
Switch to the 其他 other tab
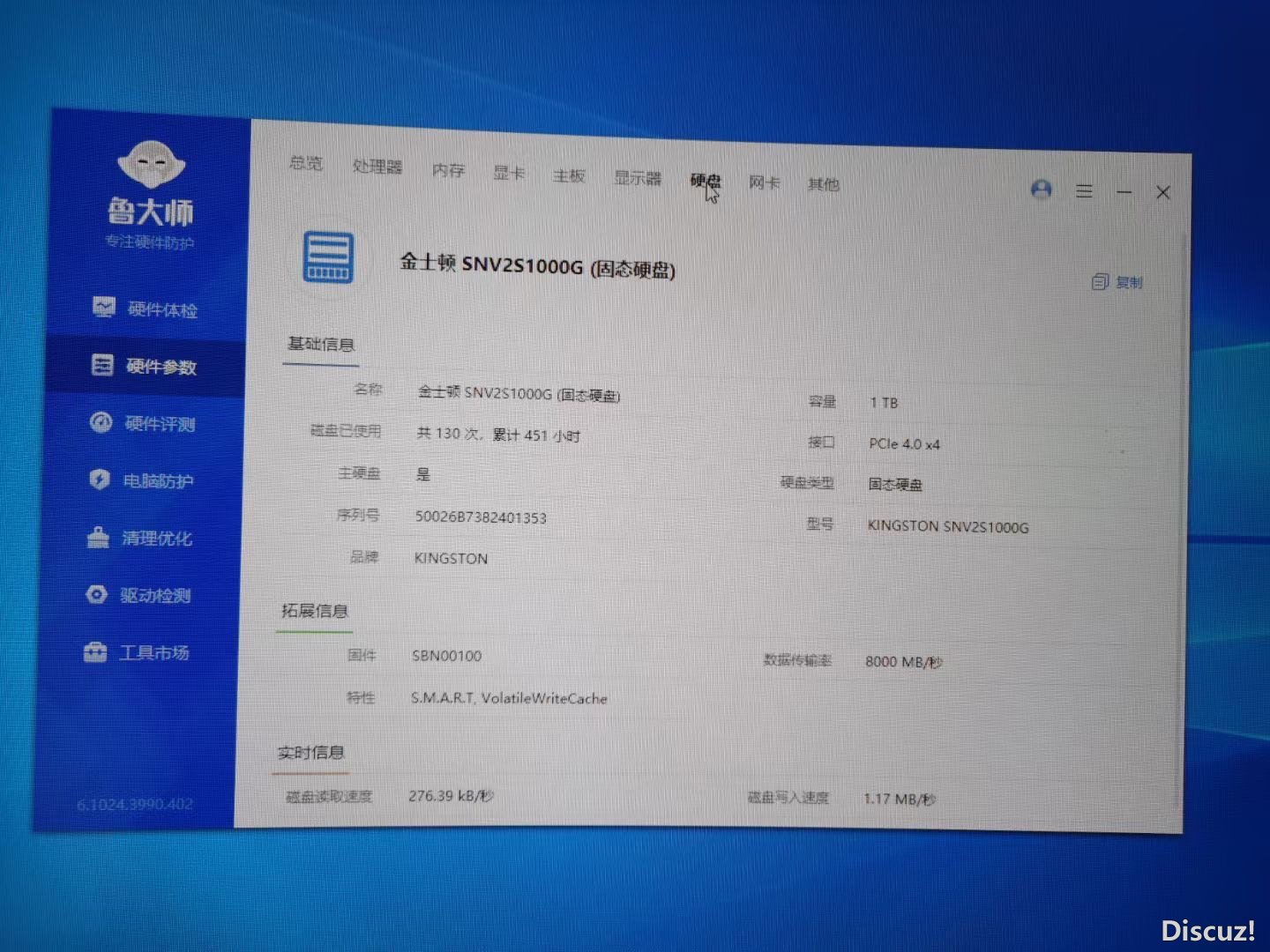click(824, 184)
